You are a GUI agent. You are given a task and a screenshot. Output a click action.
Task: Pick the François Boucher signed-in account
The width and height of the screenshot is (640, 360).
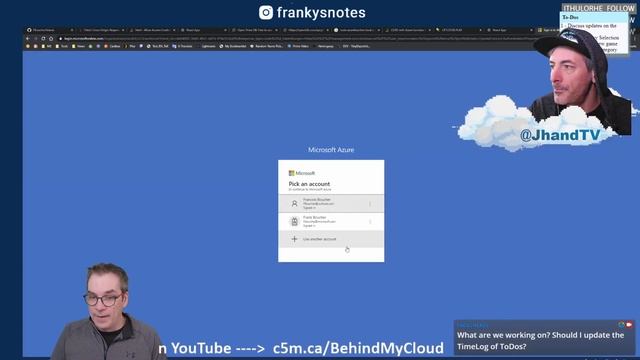point(331,203)
